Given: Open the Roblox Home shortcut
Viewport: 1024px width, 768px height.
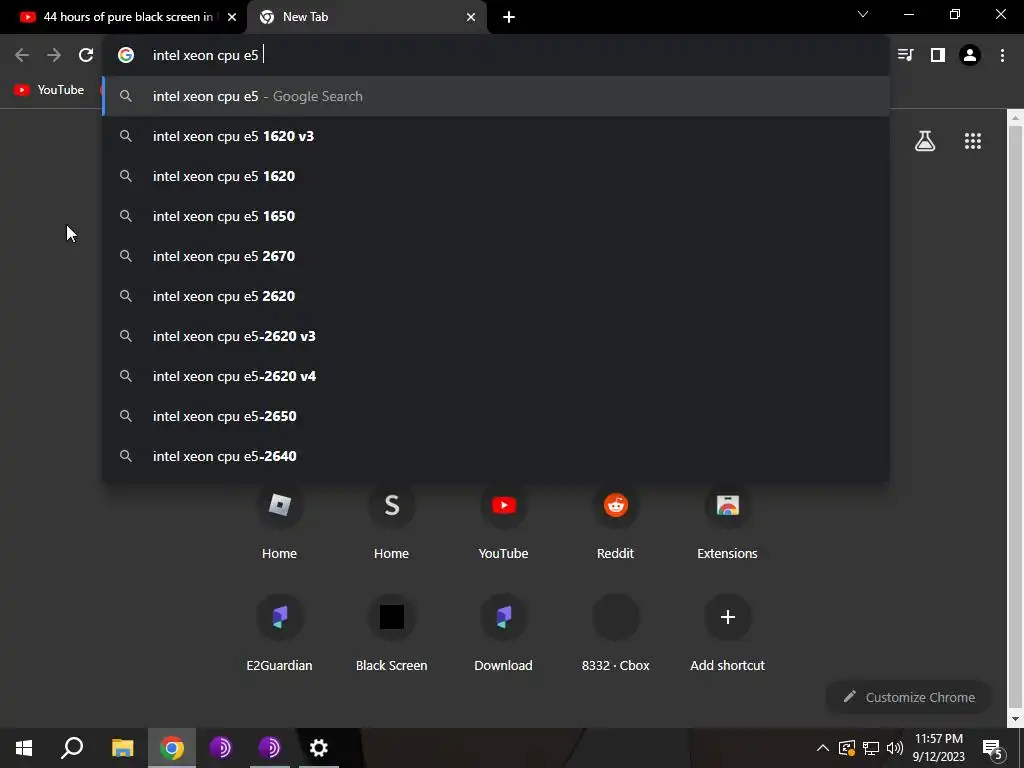Looking at the screenshot, I should [x=280, y=522].
